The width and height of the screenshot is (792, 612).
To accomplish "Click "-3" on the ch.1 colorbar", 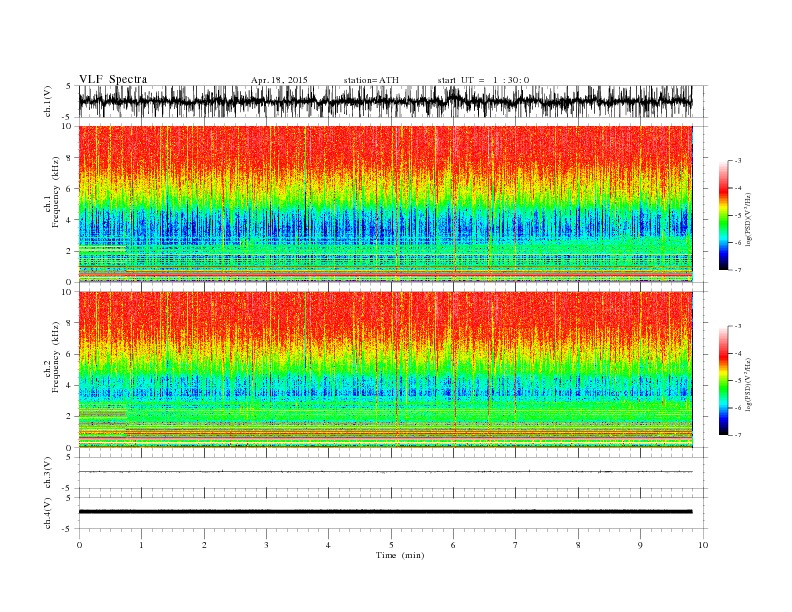I will coord(738,161).
